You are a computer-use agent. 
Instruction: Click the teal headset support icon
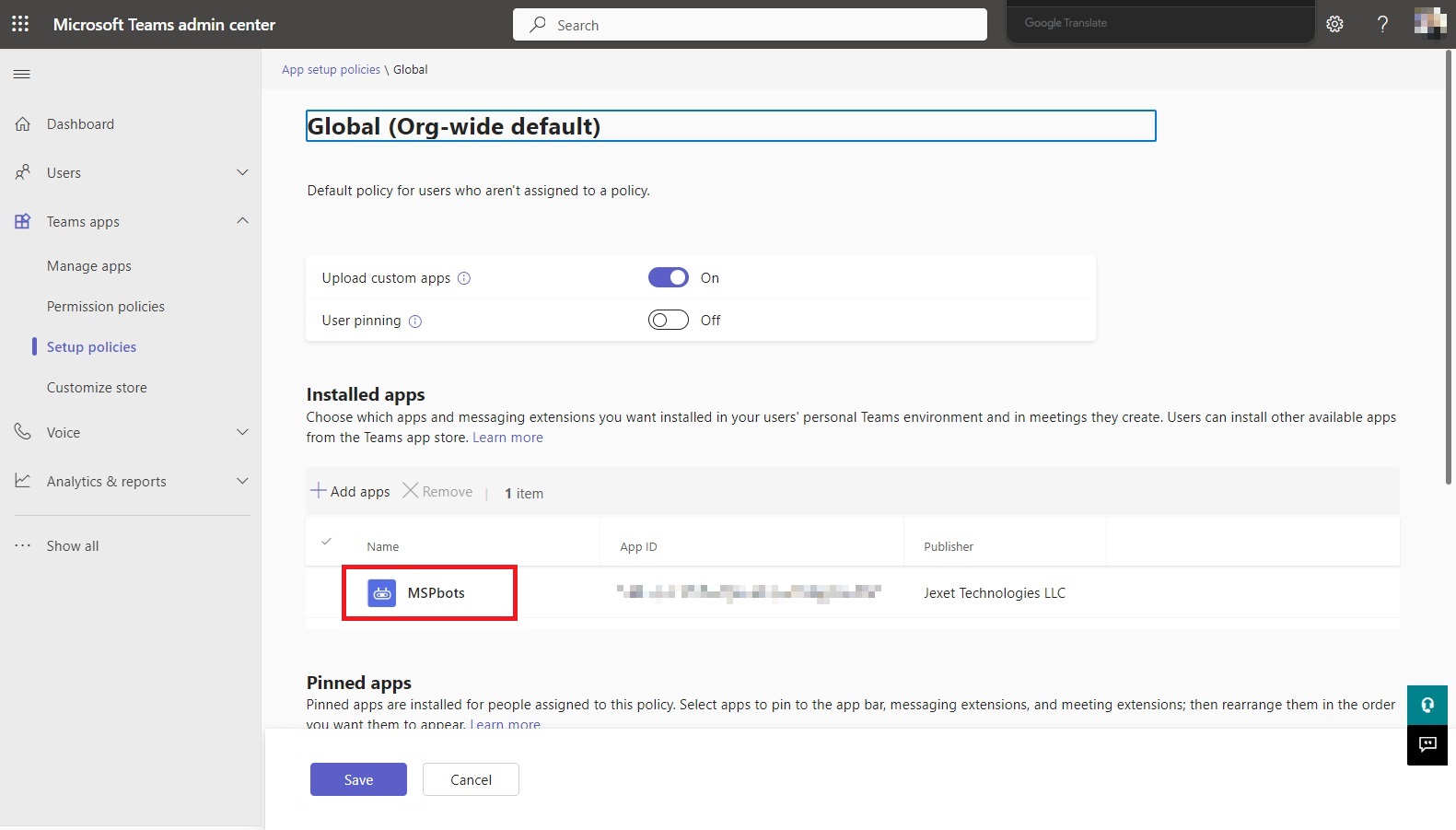click(1427, 705)
